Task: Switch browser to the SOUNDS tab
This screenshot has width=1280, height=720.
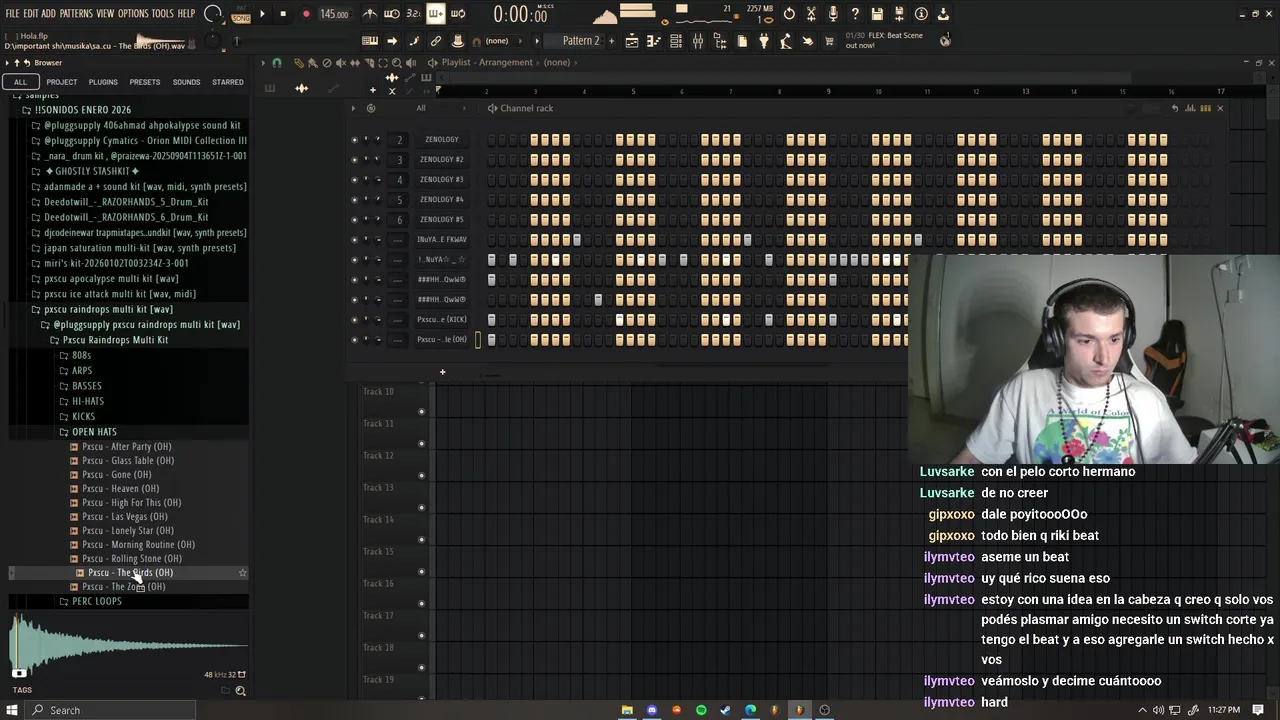Action: pyautogui.click(x=186, y=82)
